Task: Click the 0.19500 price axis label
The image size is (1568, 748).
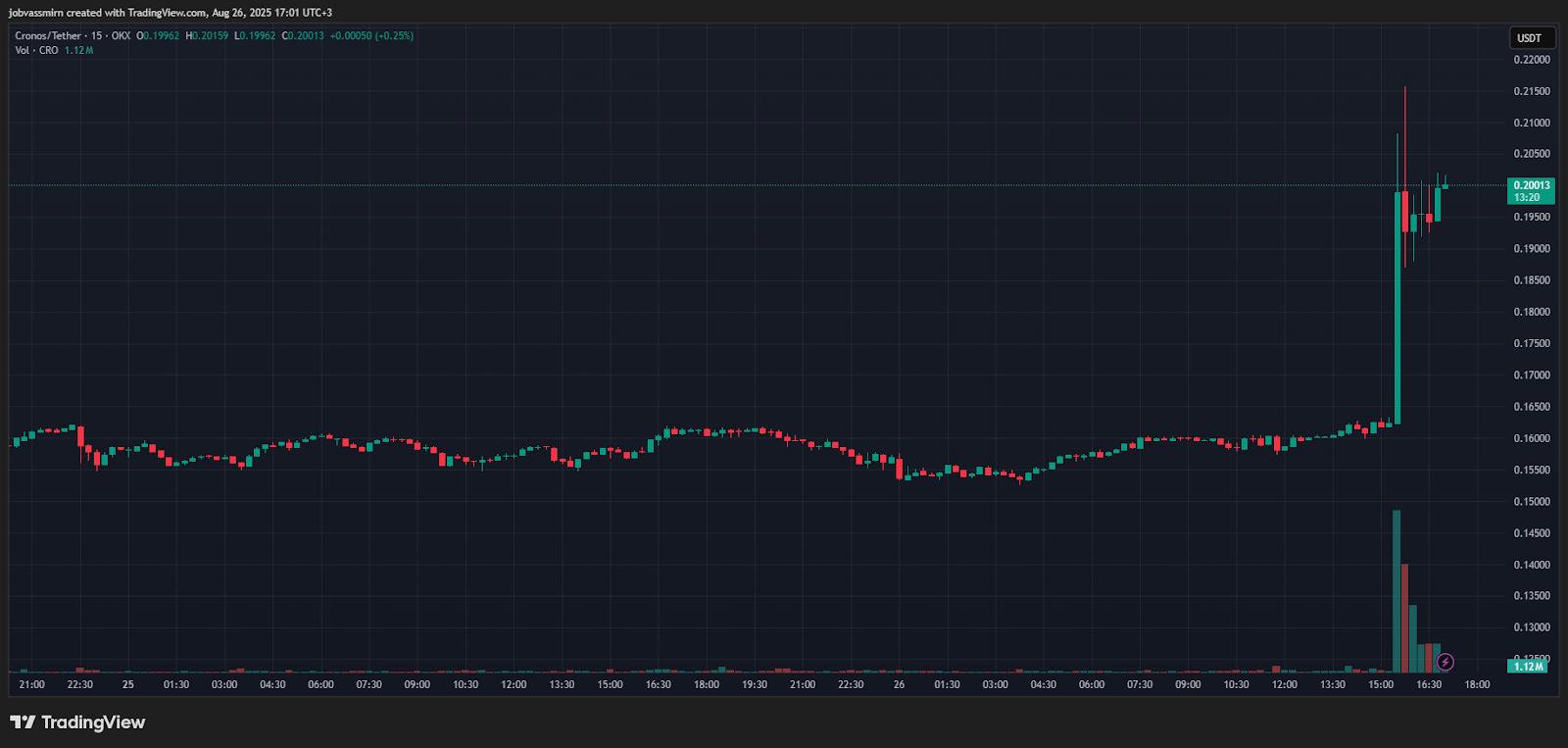Action: tap(1532, 218)
